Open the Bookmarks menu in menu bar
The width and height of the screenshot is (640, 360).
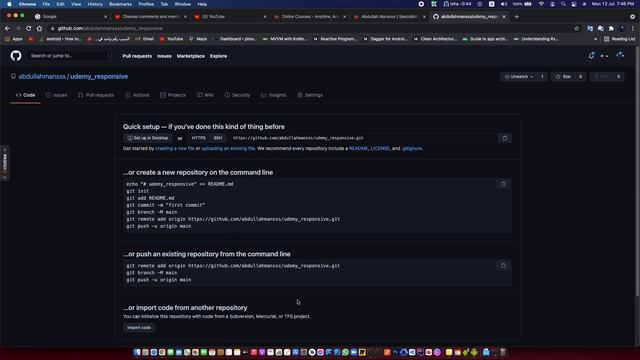point(120,4)
